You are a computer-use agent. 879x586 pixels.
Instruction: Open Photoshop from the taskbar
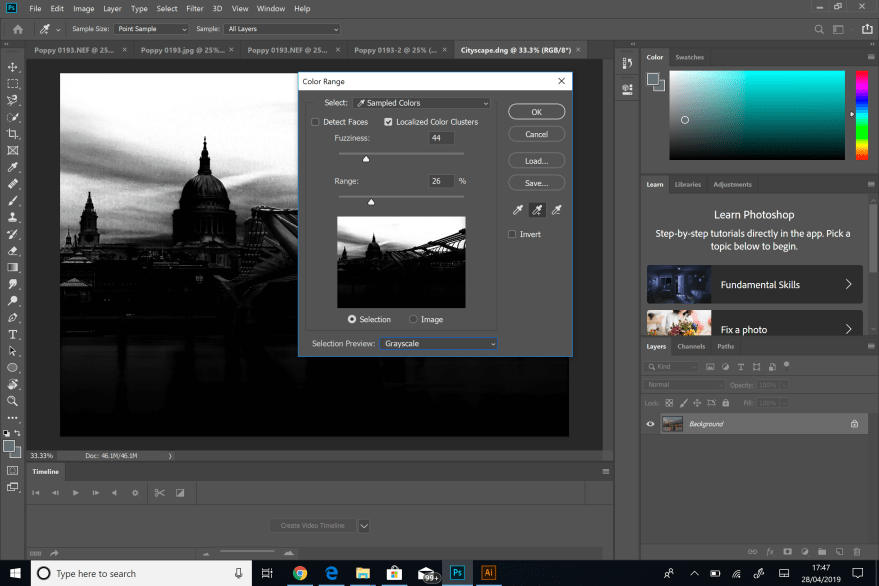tap(457, 573)
